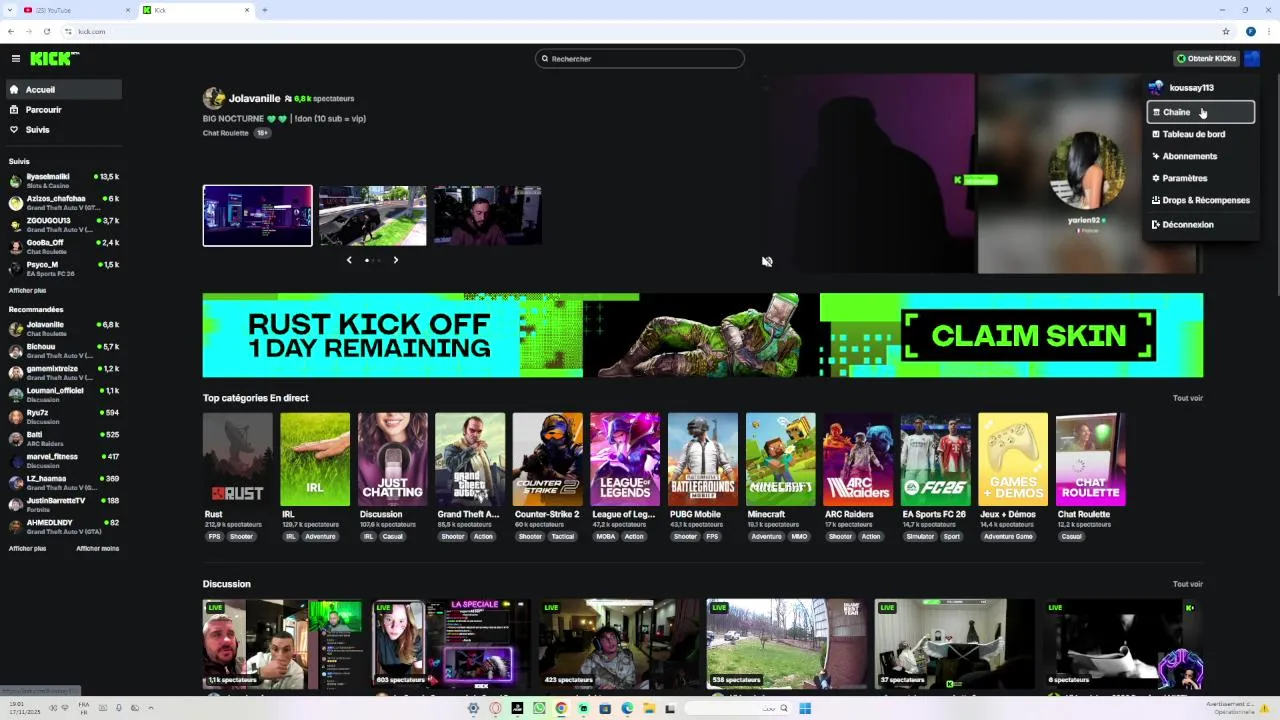Image resolution: width=1280 pixels, height=720 pixels.
Task: Go to the previous featured stream
Action: (349, 260)
